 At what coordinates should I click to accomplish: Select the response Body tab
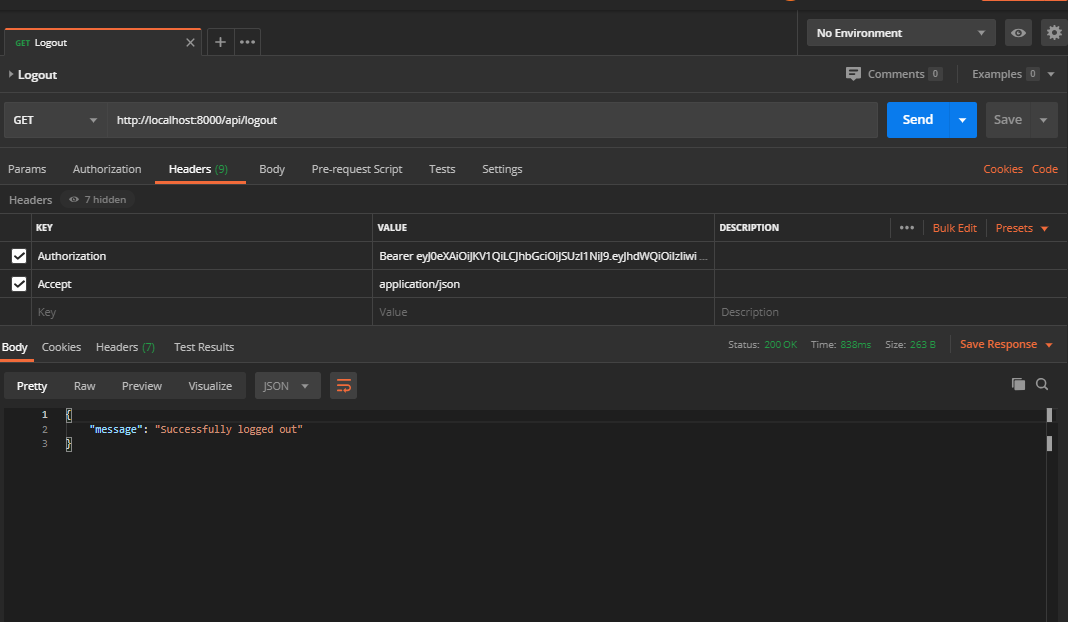click(x=14, y=347)
